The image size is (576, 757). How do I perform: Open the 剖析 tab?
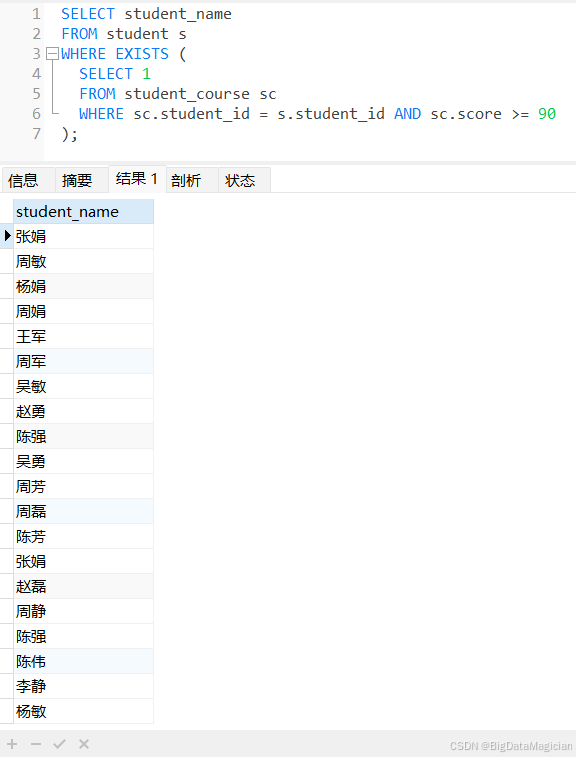[192, 180]
